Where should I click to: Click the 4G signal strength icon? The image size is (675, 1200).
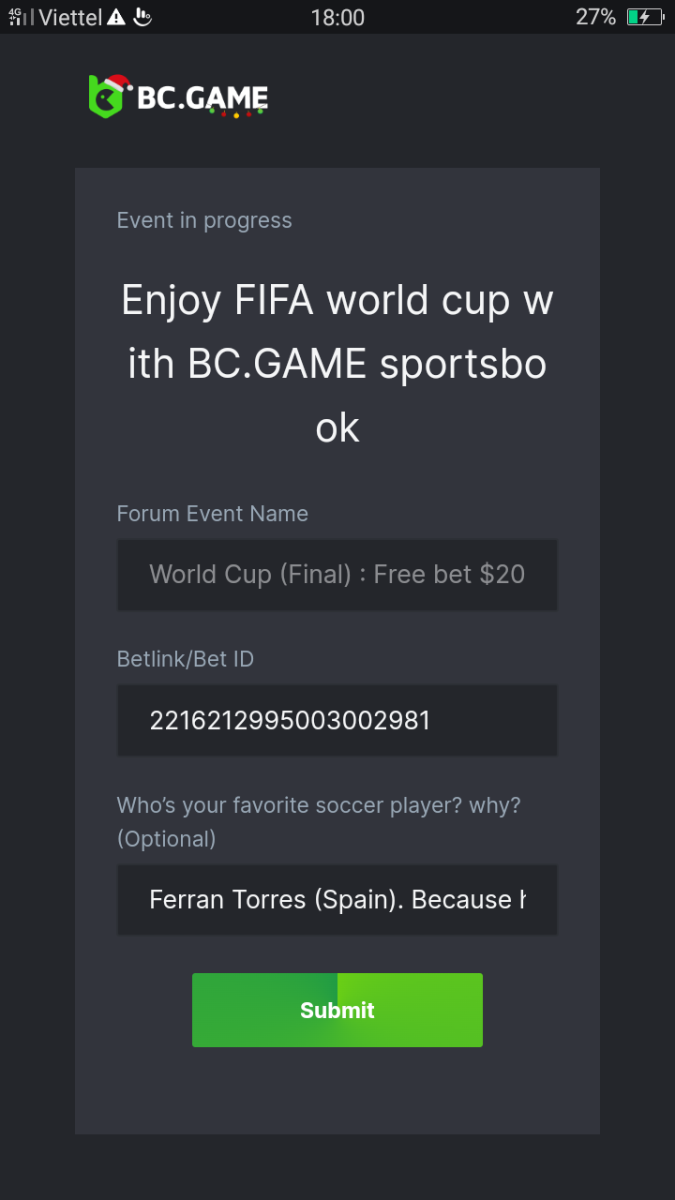tap(20, 17)
